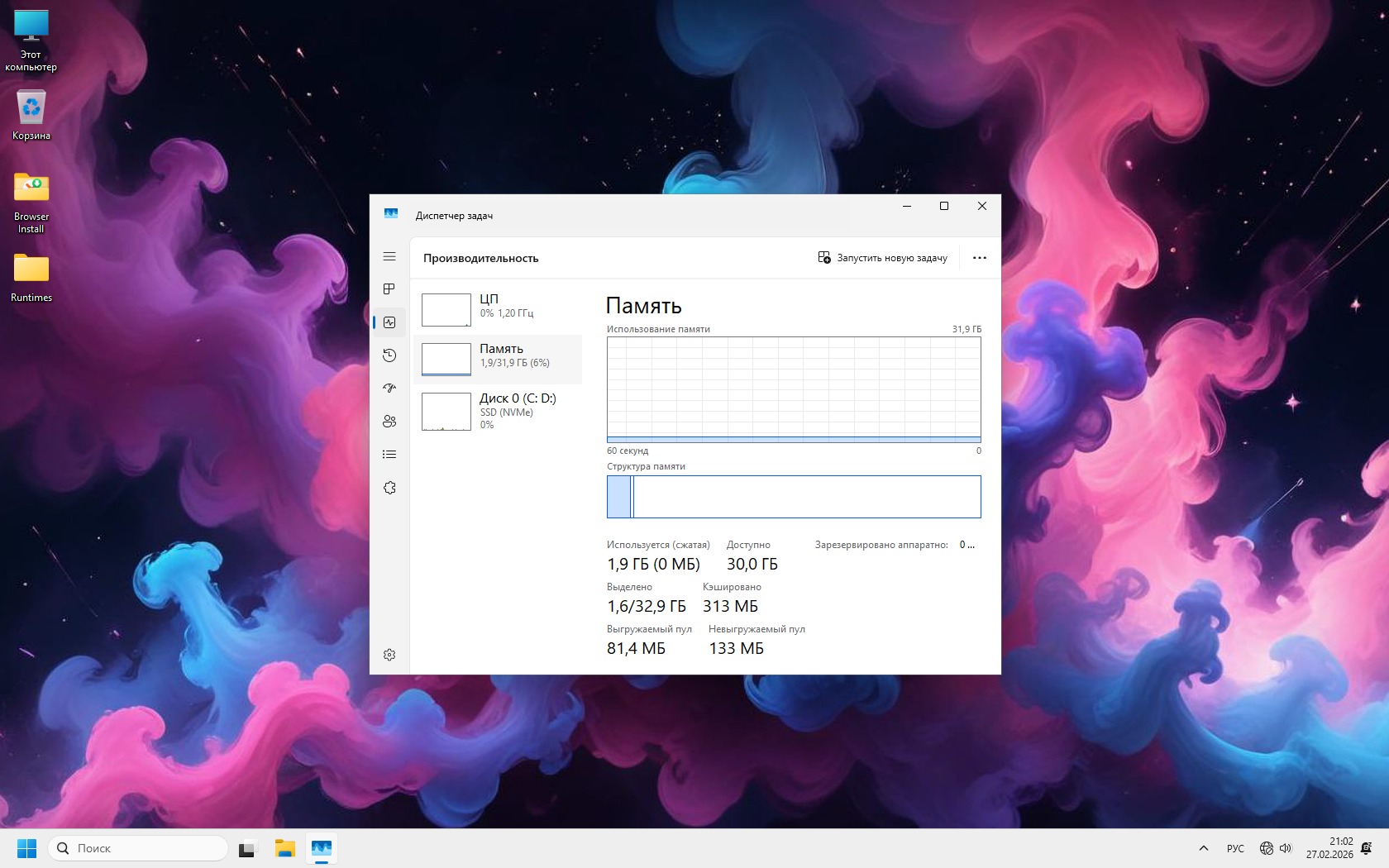Open the Users page icon in sidebar
This screenshot has width=1389, height=868.
389,422
